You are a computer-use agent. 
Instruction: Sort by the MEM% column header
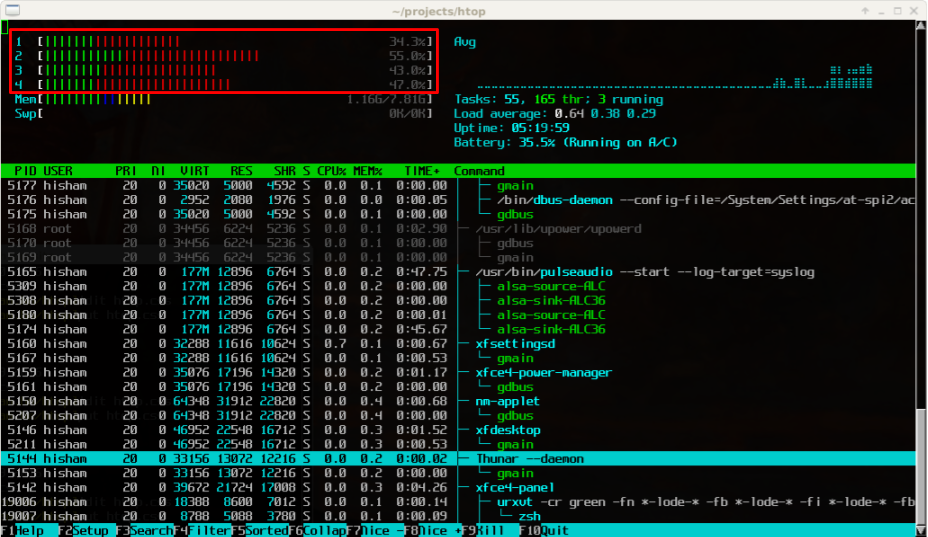click(367, 171)
